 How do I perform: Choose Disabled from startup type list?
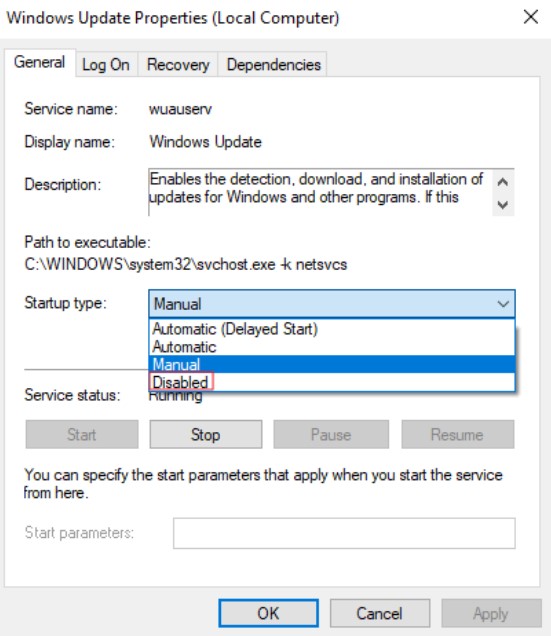[332, 382]
